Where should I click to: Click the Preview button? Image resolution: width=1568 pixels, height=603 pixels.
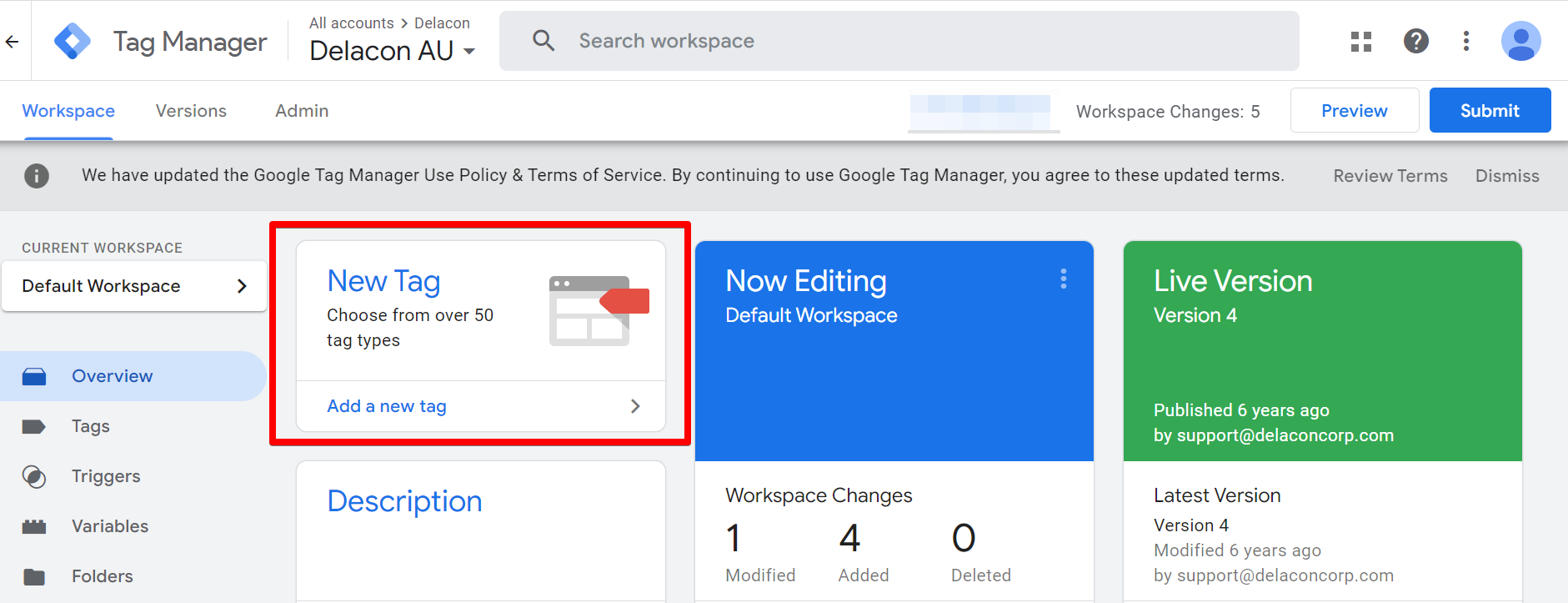(1355, 110)
